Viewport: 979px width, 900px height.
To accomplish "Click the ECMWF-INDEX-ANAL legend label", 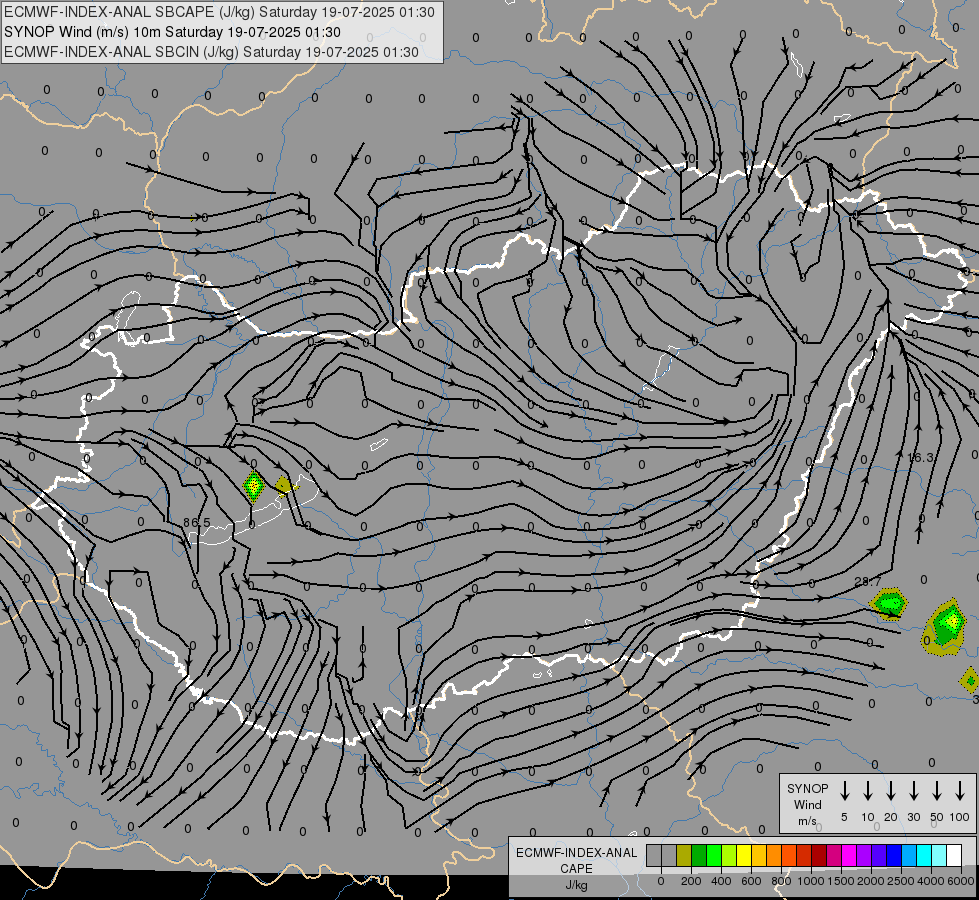I will (576, 853).
